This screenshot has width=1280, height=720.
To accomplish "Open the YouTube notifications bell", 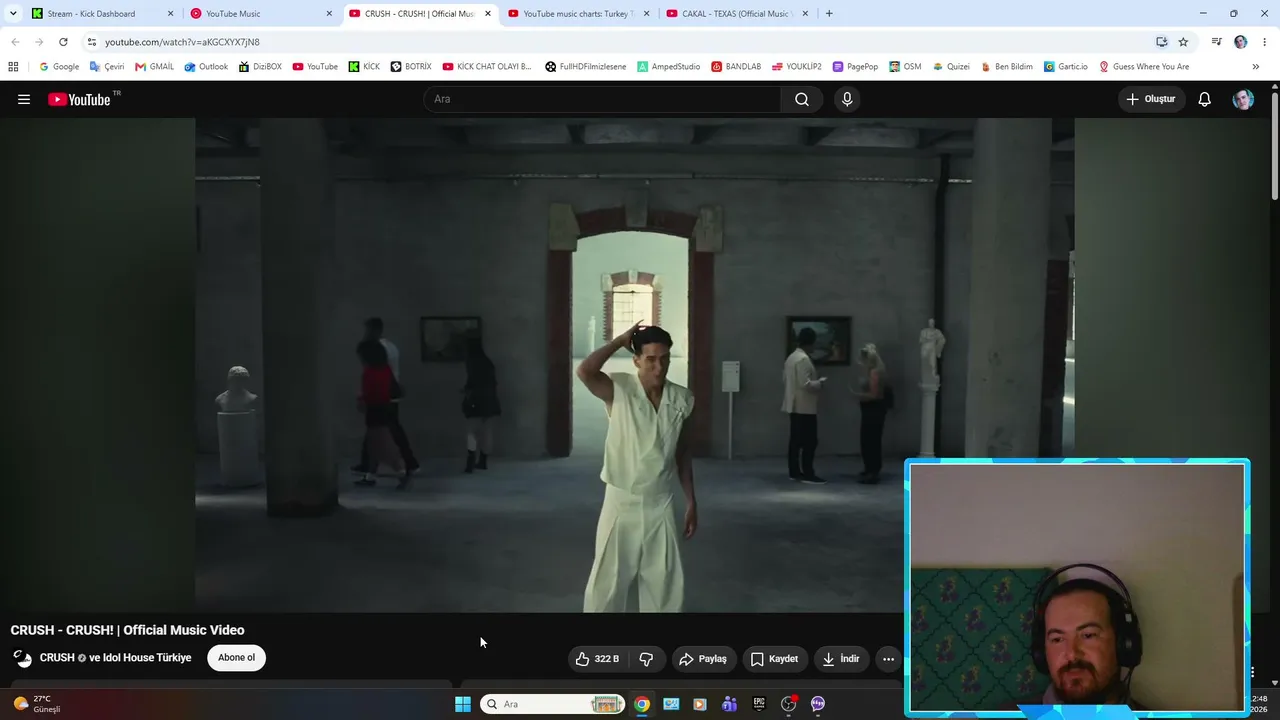I will [x=1205, y=99].
